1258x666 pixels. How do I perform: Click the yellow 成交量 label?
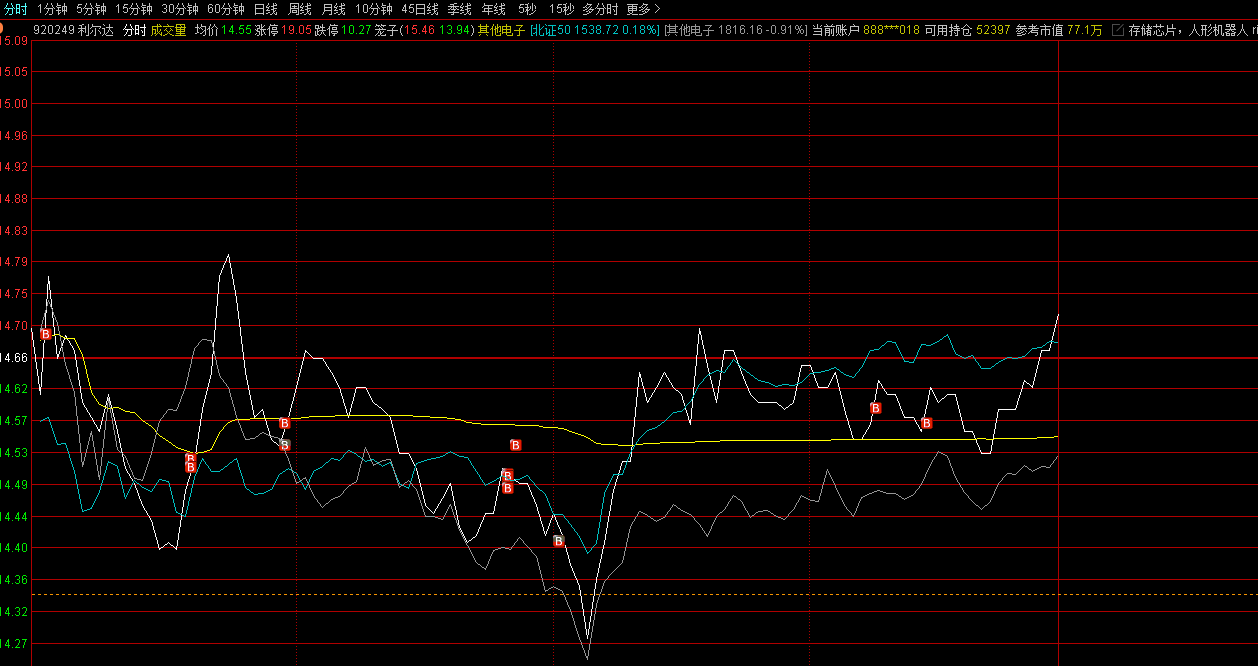click(168, 30)
